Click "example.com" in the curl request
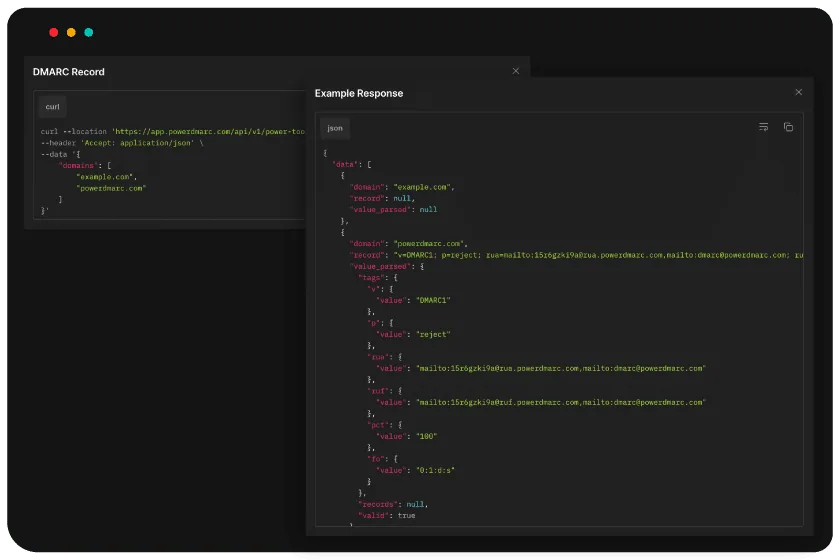This screenshot has height=560, width=840. click(107, 177)
